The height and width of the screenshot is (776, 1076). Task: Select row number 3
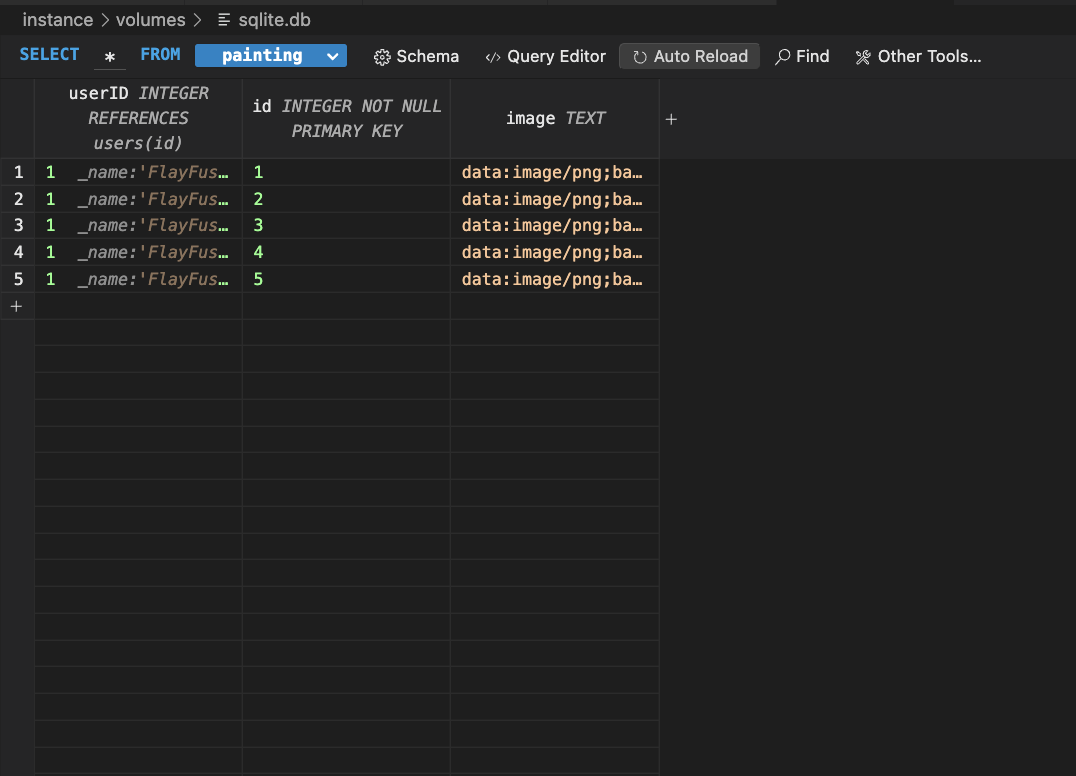[18, 225]
